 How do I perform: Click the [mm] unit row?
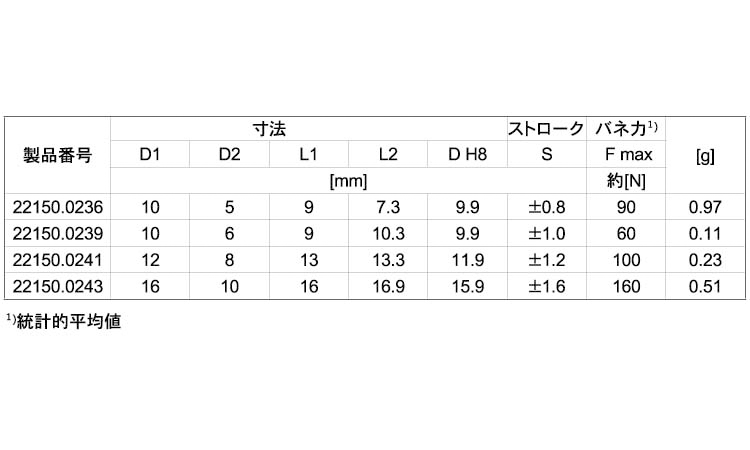point(347,181)
